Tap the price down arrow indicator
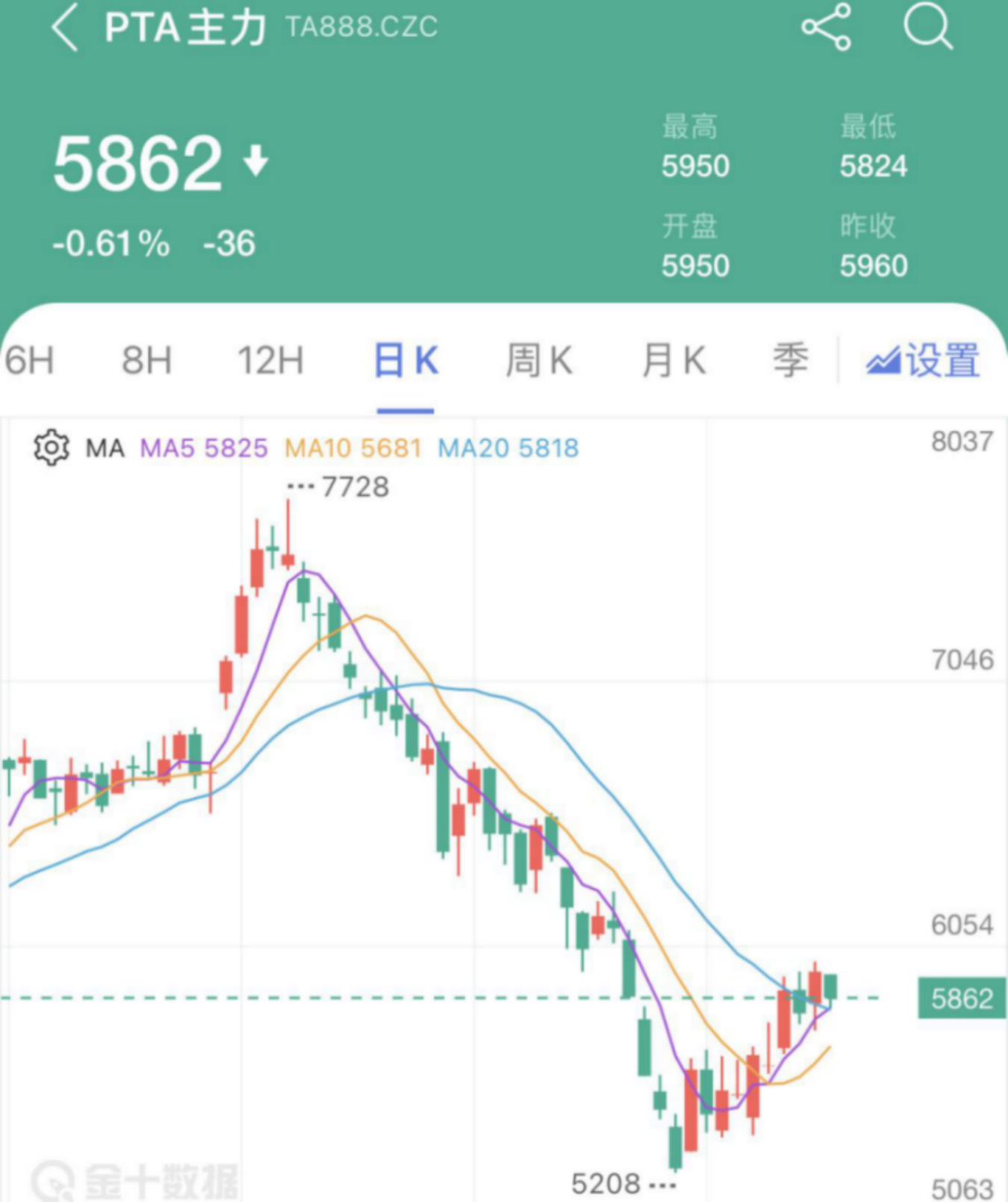Image resolution: width=1008 pixels, height=1202 pixels. 256,161
